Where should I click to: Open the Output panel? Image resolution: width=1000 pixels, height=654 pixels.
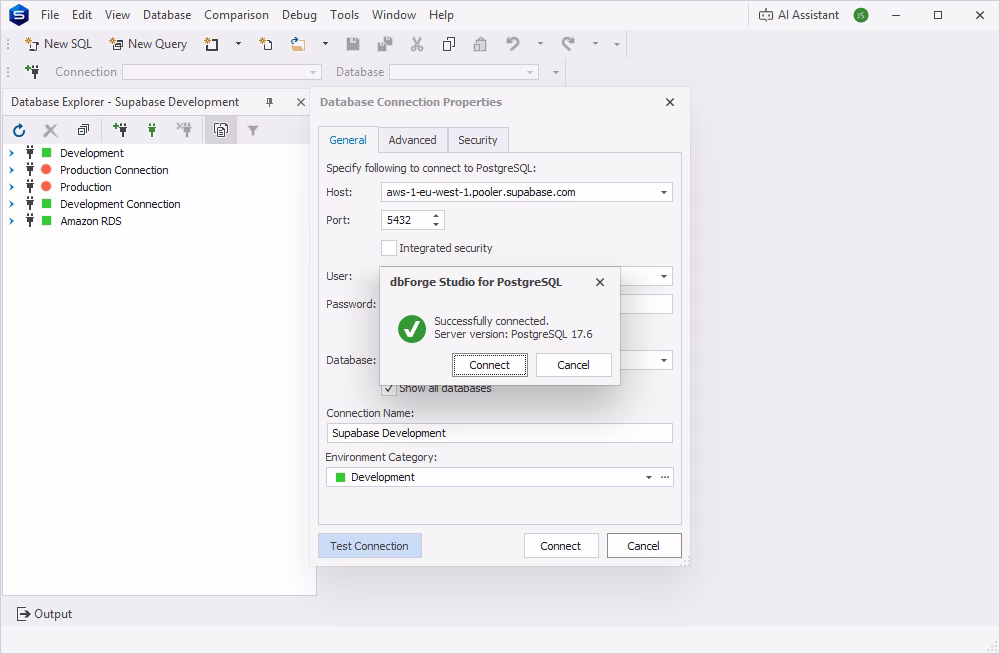tap(44, 614)
